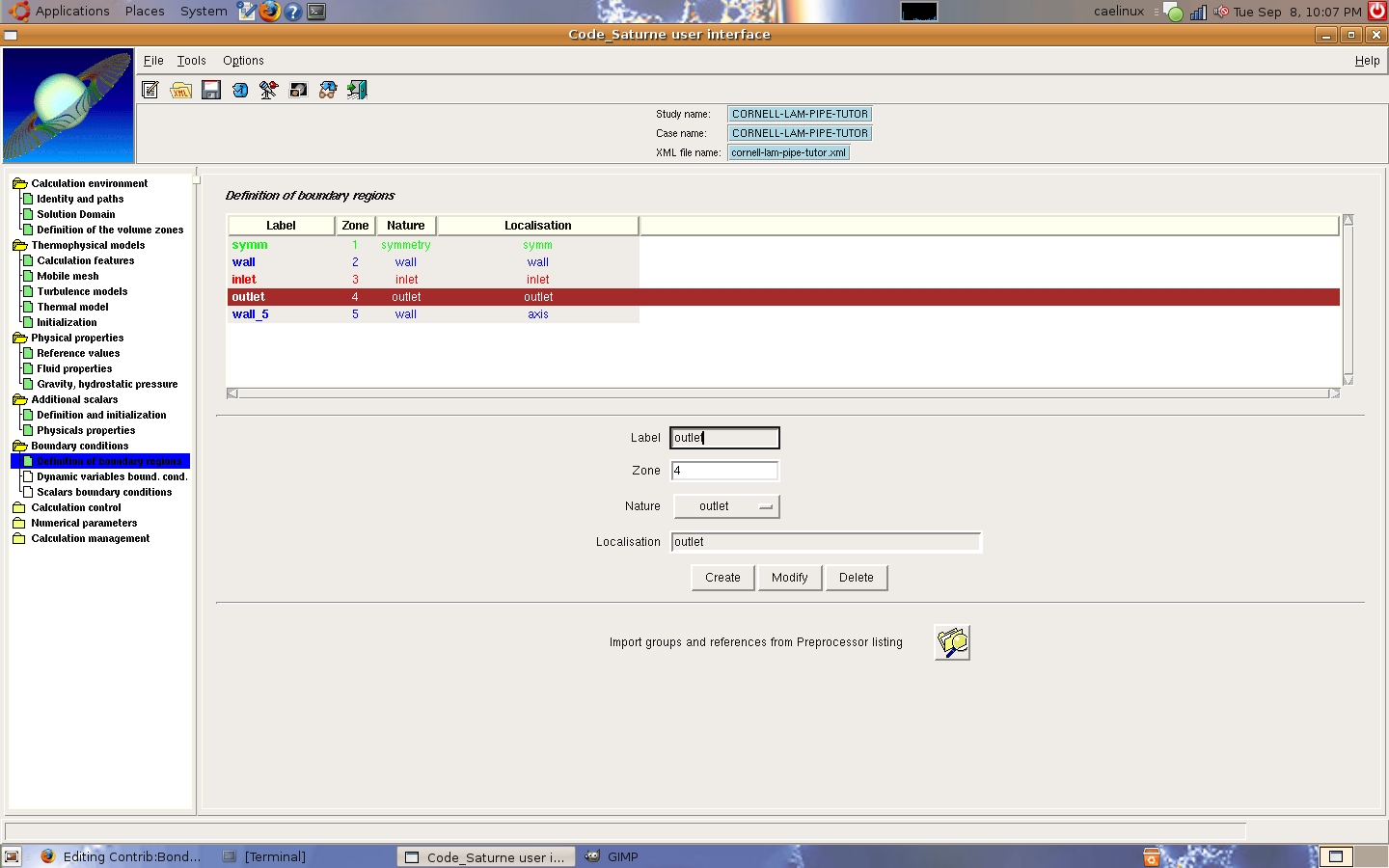Viewport: 1389px width, 868px height.
Task: Click the XML file name field
Action: coord(788,152)
